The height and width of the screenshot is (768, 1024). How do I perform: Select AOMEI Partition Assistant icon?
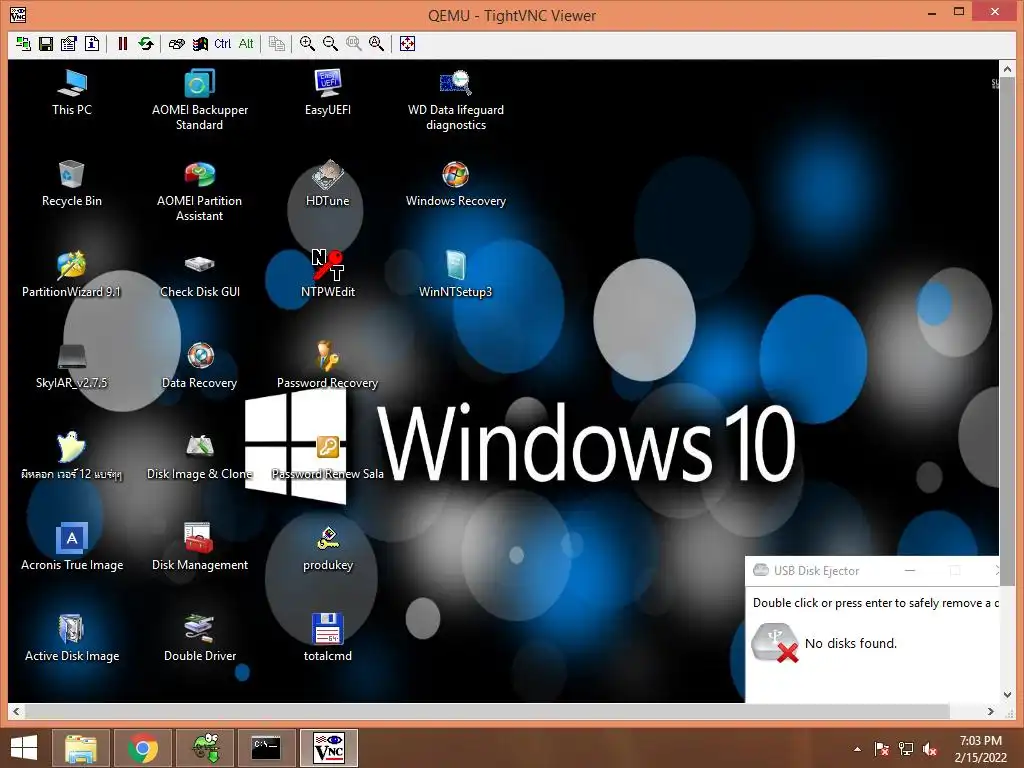(200, 191)
